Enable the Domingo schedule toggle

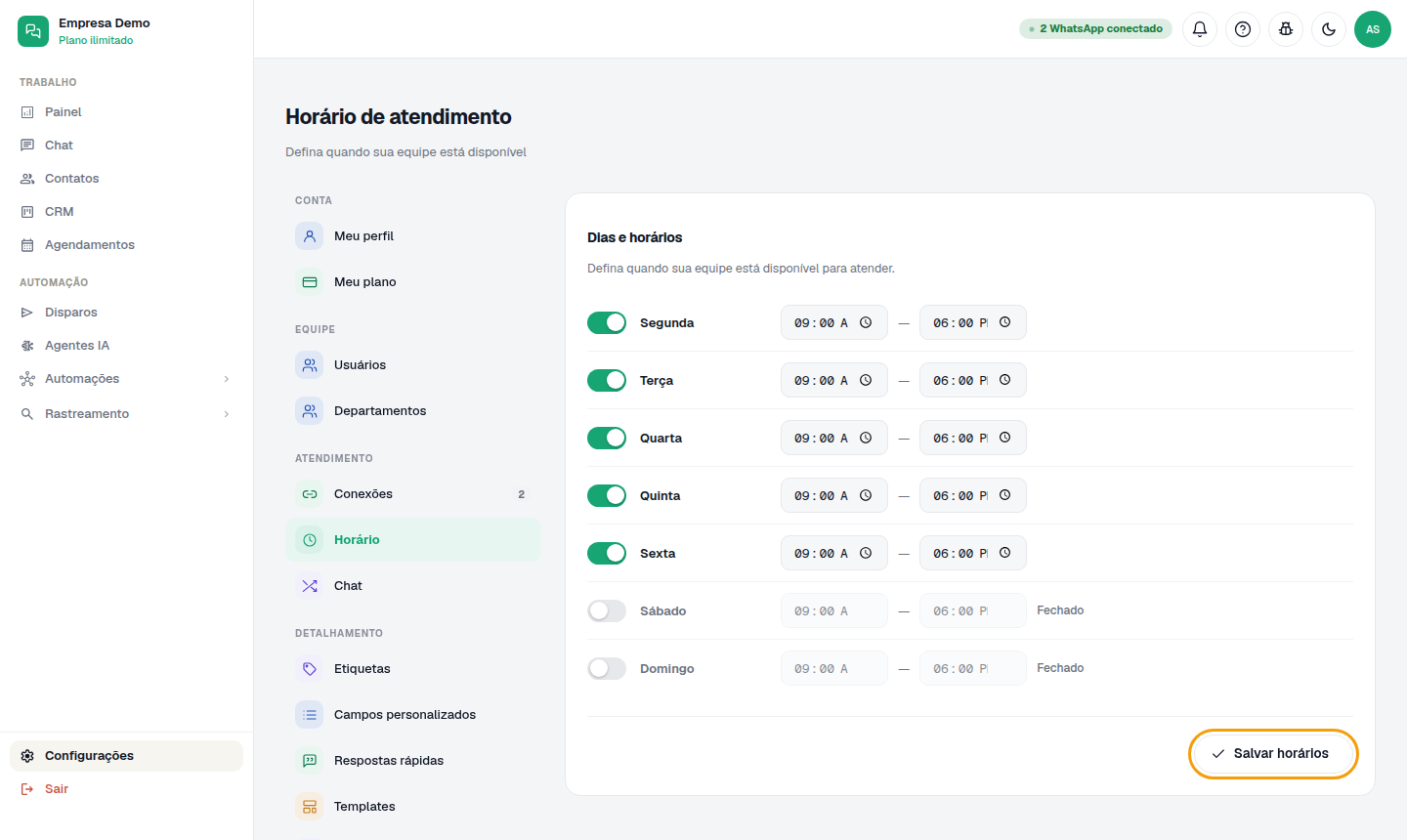pyautogui.click(x=607, y=668)
